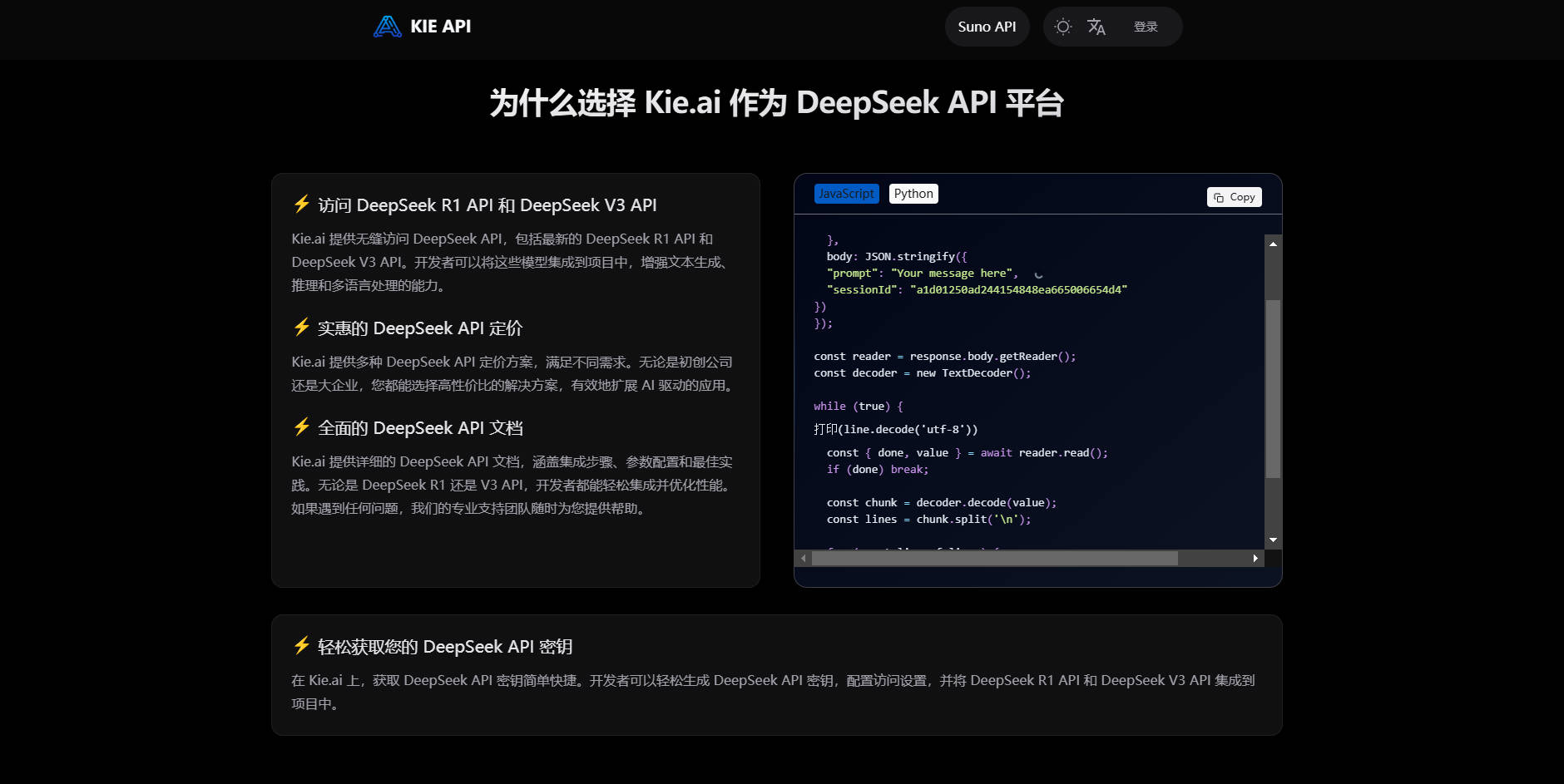1564x784 pixels.
Task: Click the horizontal scroll-left arrow in code panel
Action: click(803, 559)
